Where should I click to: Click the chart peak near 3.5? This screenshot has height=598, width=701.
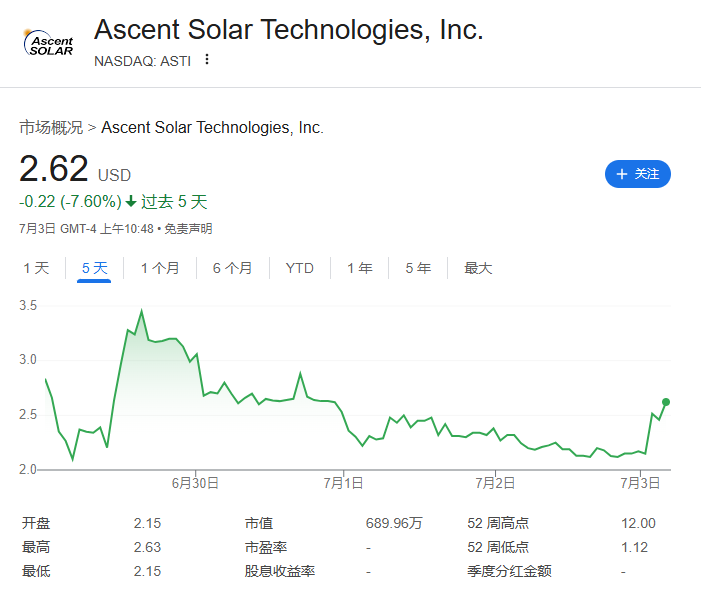[x=142, y=311]
